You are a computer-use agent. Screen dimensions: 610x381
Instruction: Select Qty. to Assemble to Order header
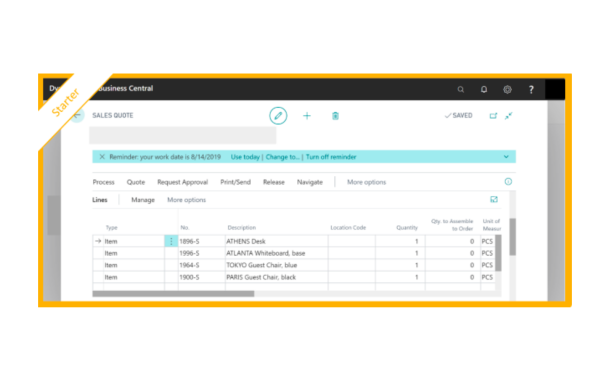[452, 225]
